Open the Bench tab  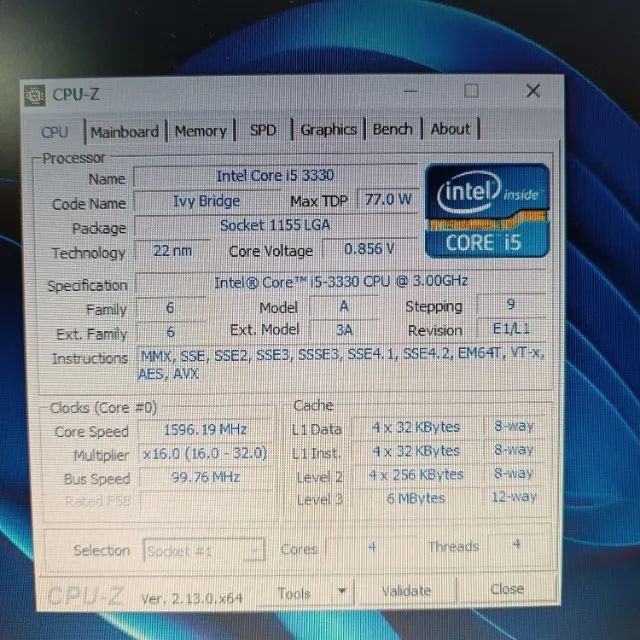click(x=392, y=129)
